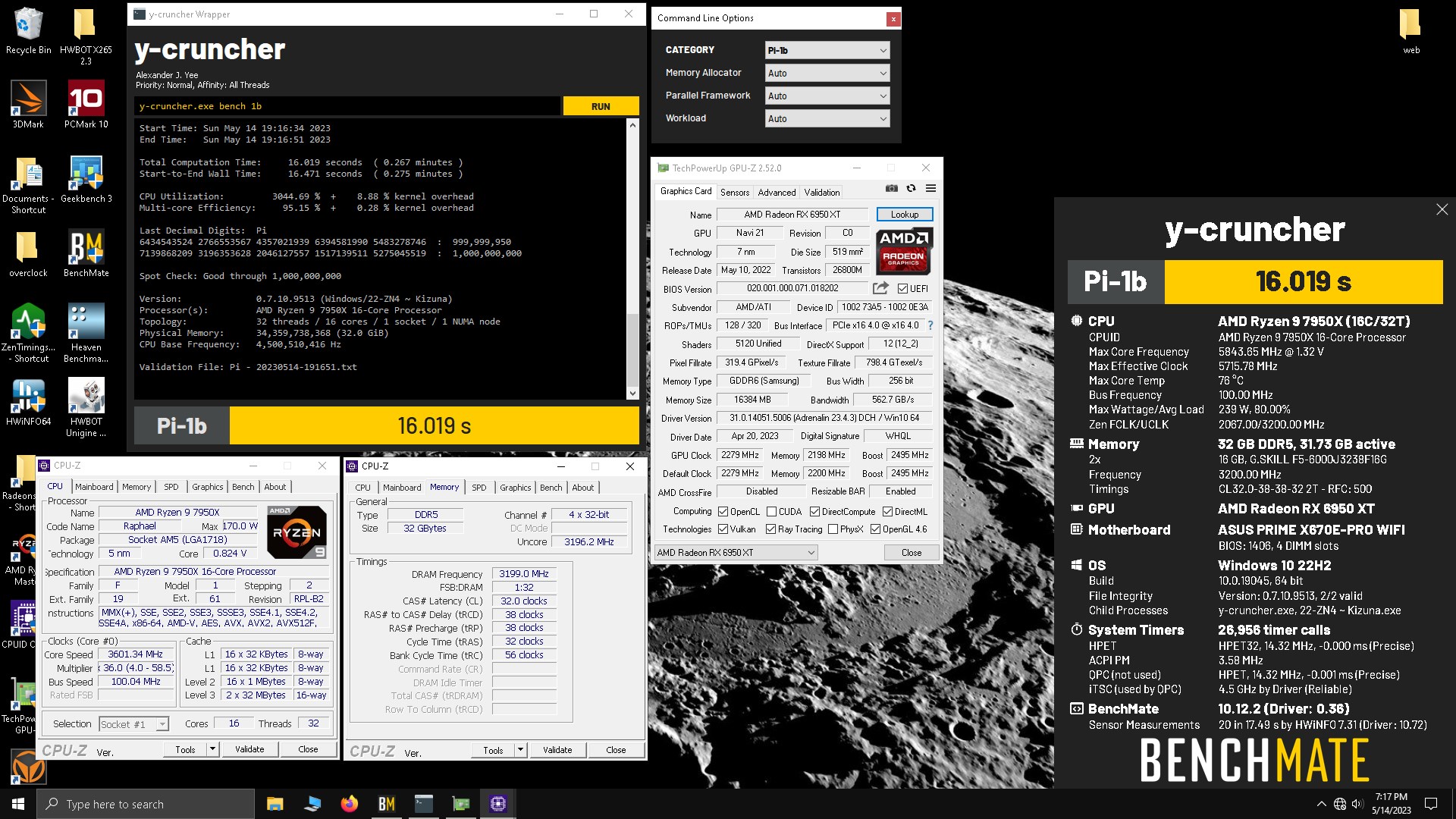The height and width of the screenshot is (819, 1456).
Task: Toggle the Ray Tracing checkbox
Action: pyautogui.click(x=770, y=529)
